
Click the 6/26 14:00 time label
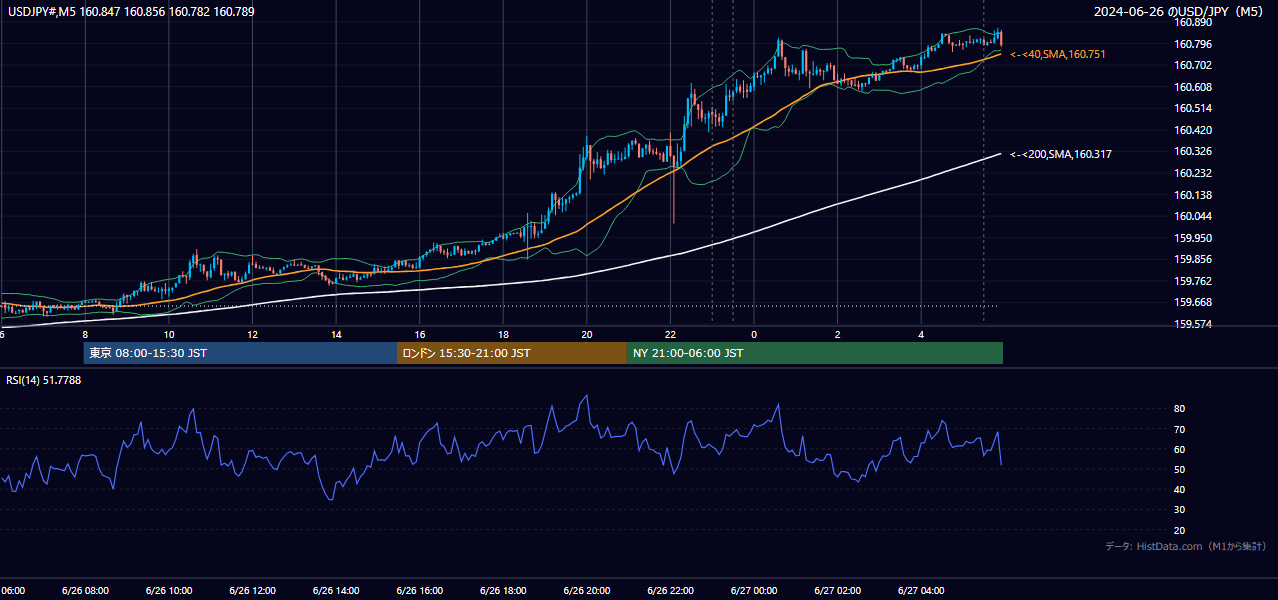(x=336, y=590)
